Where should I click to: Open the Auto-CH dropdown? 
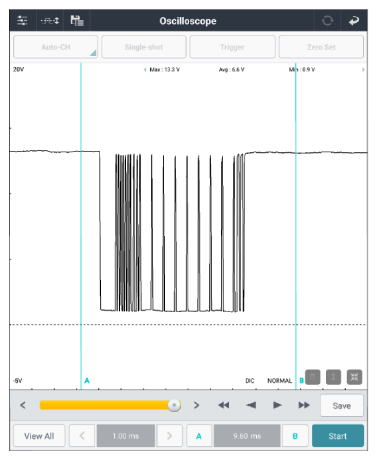click(x=55, y=47)
